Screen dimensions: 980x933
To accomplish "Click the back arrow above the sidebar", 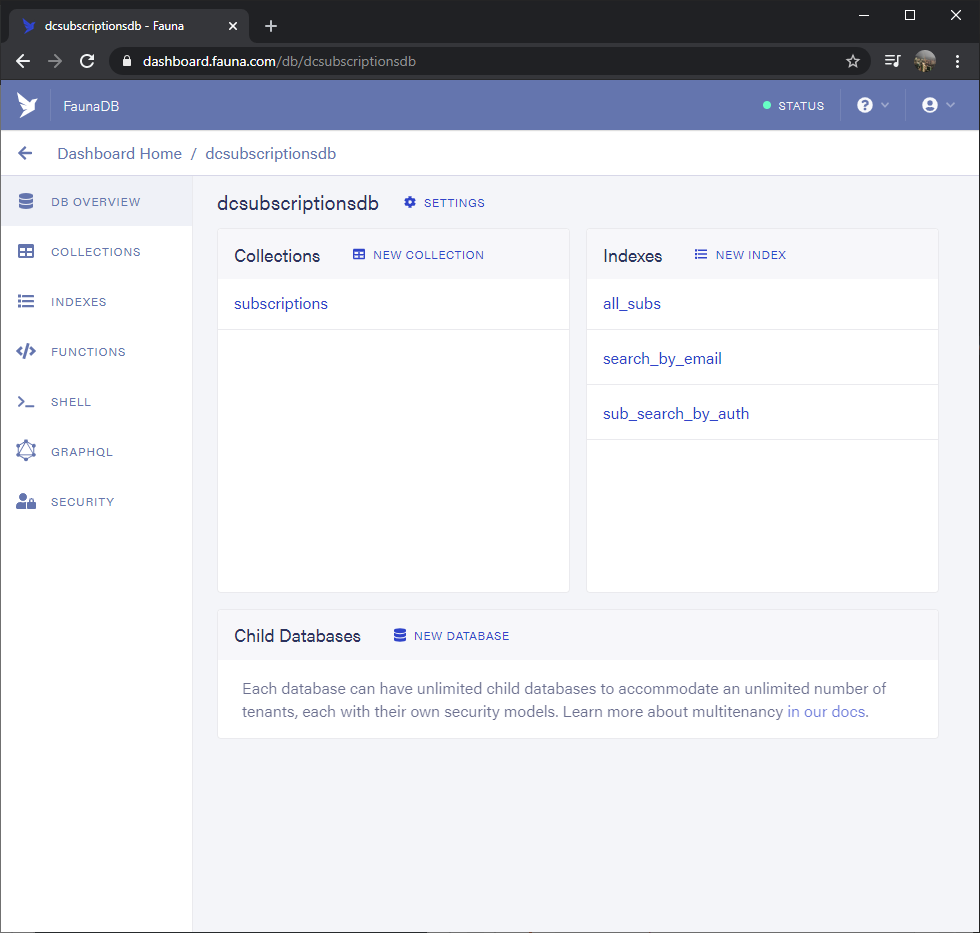I will pos(24,153).
